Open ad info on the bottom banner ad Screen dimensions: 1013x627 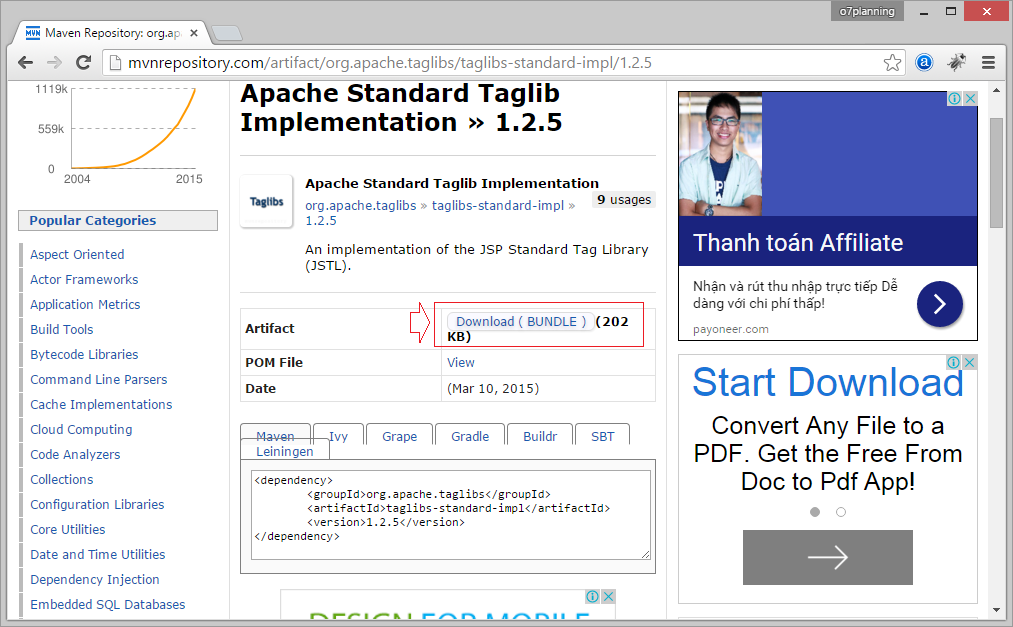[592, 597]
